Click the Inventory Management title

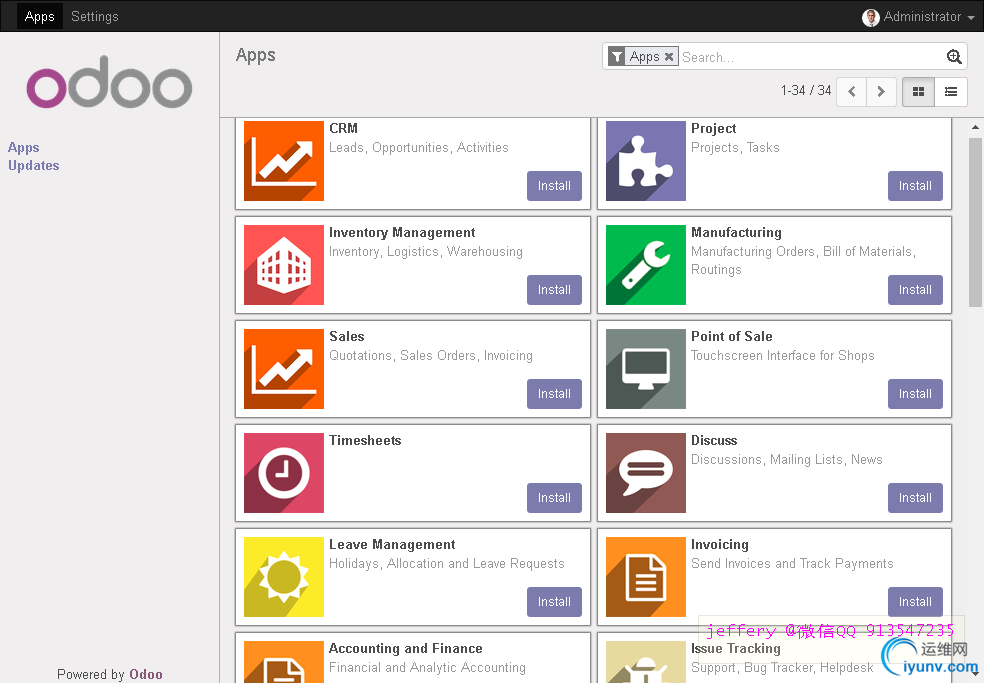pyautogui.click(x=402, y=233)
